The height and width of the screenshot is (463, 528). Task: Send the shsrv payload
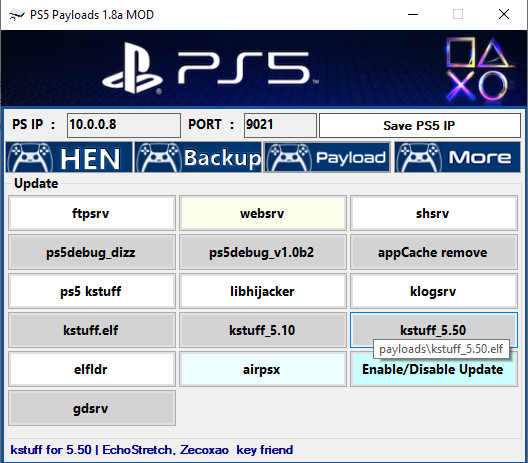(x=434, y=213)
